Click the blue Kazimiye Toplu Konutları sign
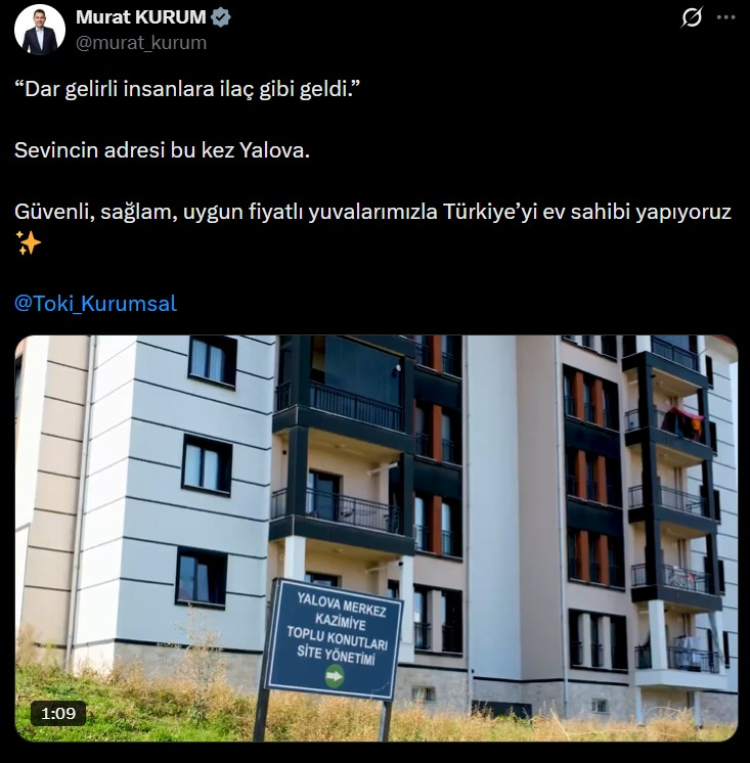 (334, 640)
